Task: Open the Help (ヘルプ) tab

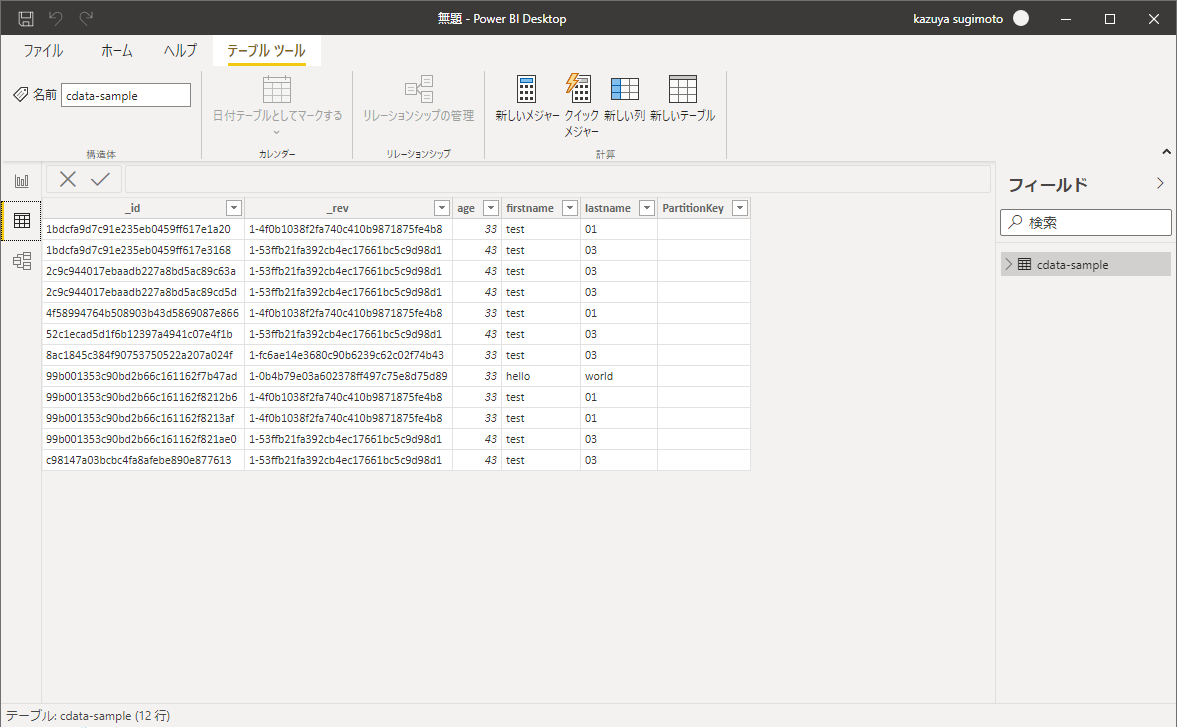Action: 180,51
